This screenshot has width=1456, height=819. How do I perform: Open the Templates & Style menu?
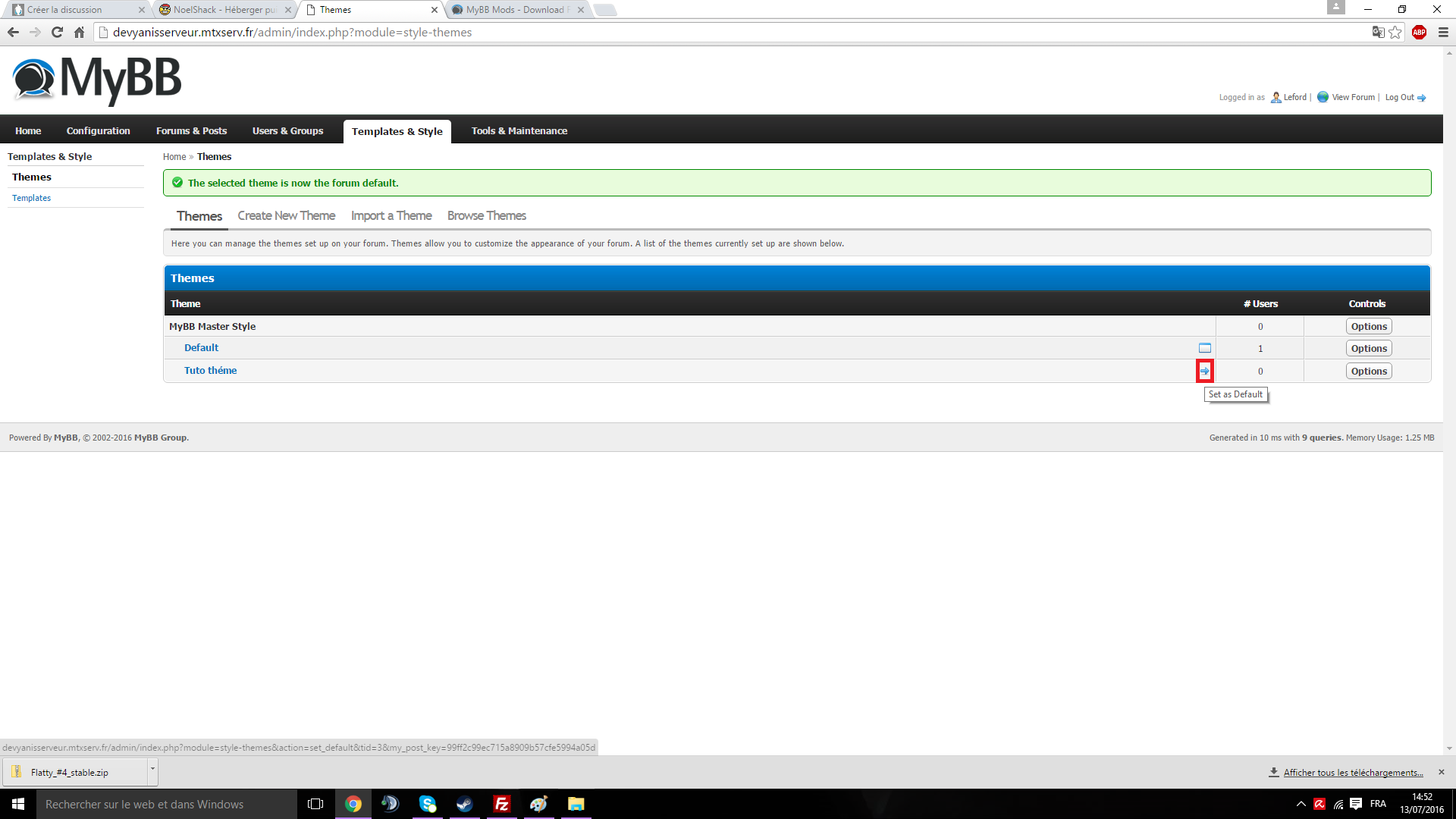coord(397,132)
